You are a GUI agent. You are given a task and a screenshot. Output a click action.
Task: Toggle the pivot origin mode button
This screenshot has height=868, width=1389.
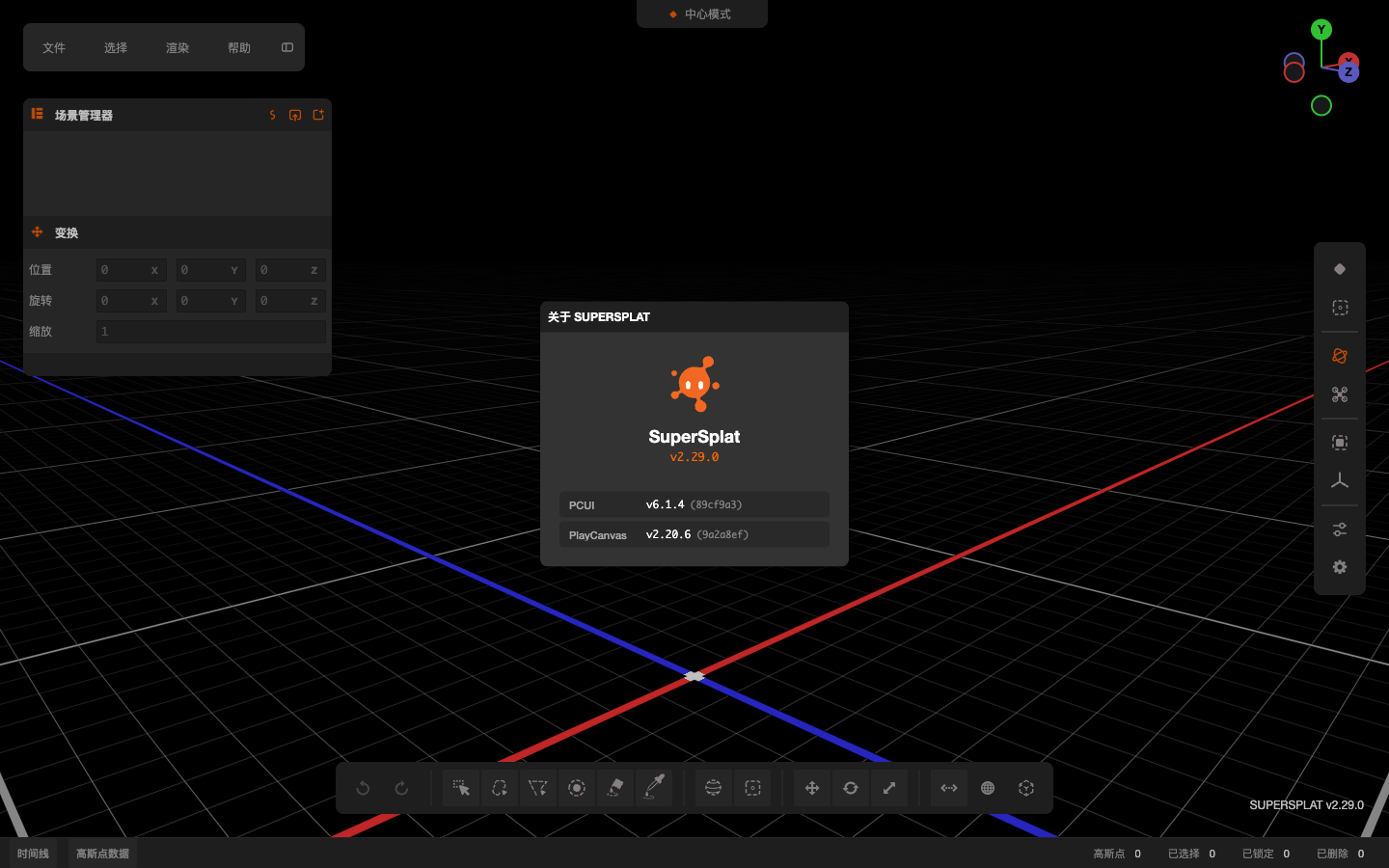pos(1026,788)
